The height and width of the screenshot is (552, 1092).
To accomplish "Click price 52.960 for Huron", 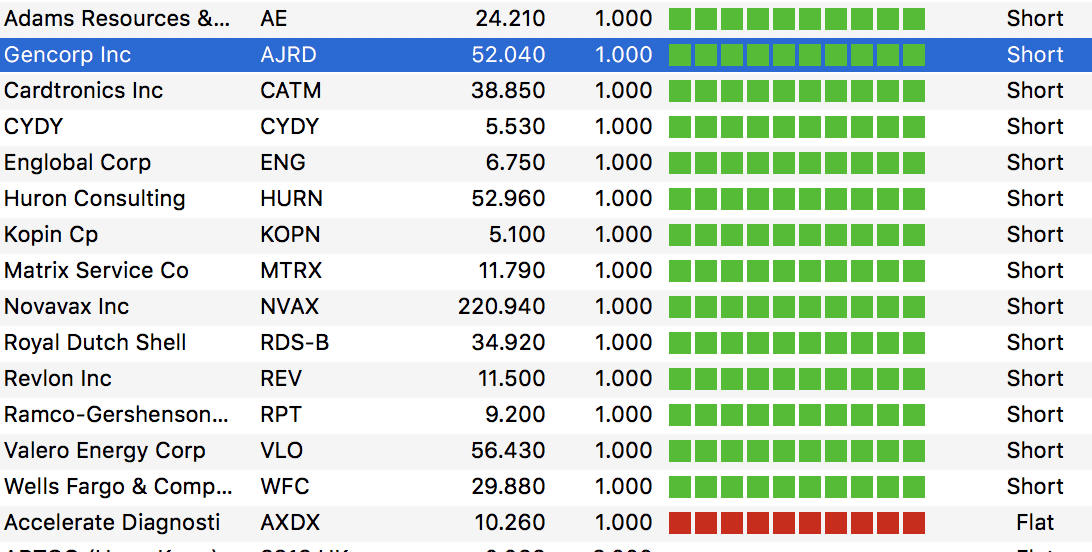I will 508,198.
